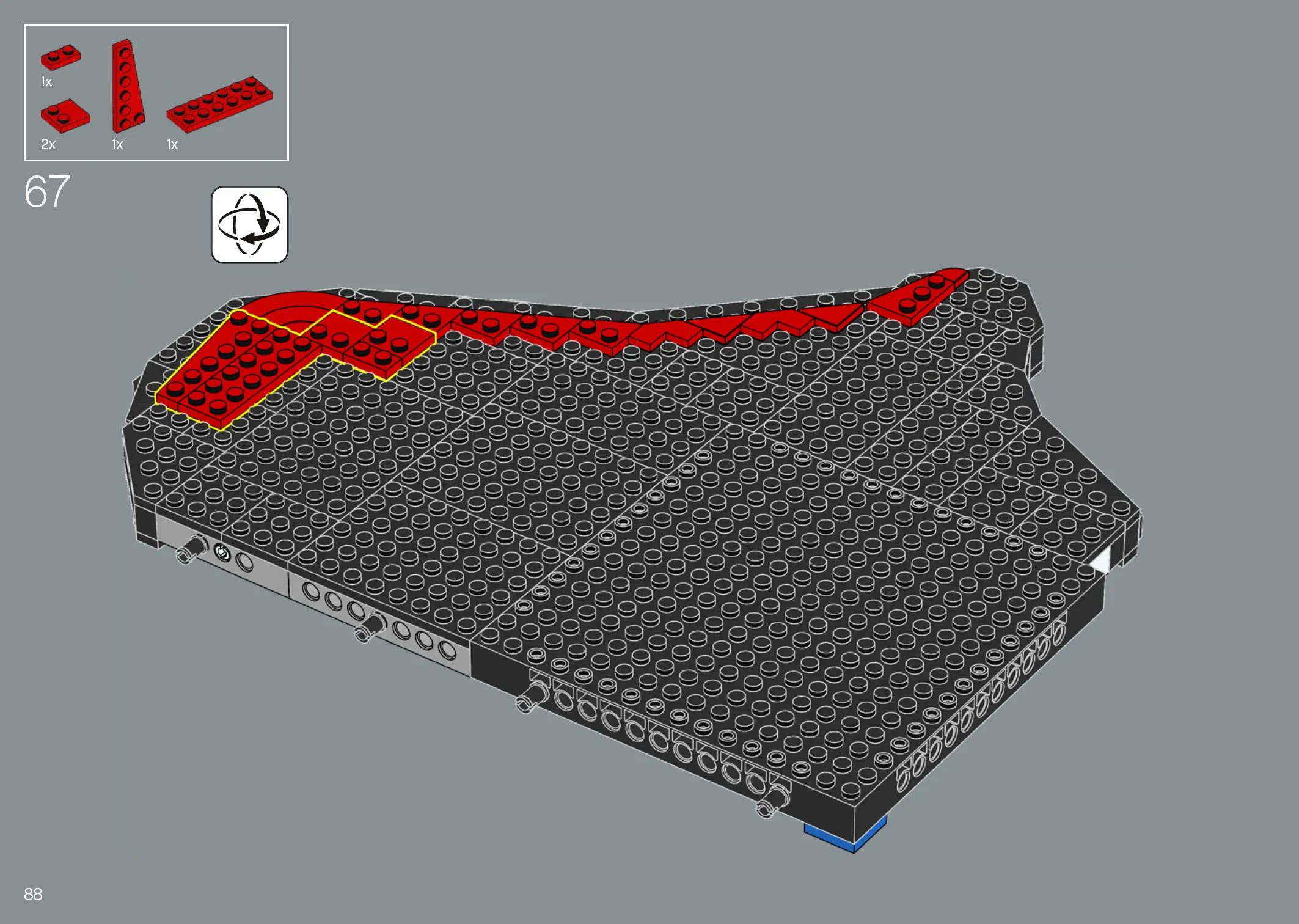Select the red 1x2 plate part image
Screen dimensions: 1299x924
tap(60, 56)
